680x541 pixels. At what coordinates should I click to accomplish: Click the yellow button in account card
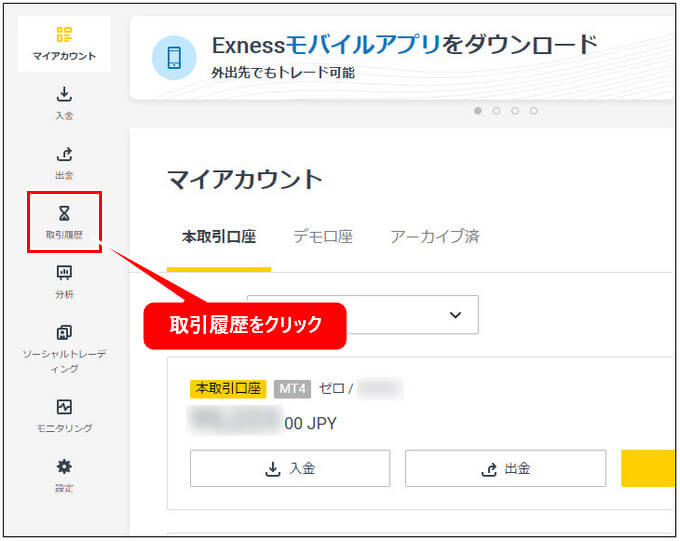(648, 469)
